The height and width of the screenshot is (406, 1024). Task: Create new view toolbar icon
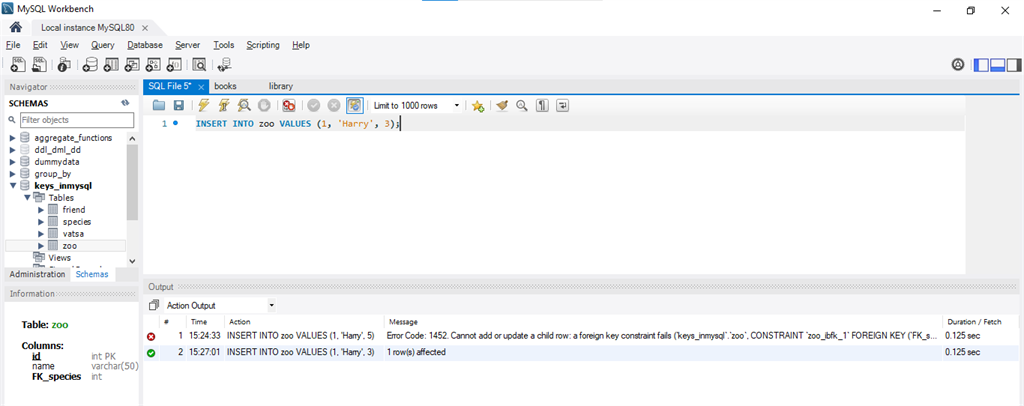(x=133, y=64)
